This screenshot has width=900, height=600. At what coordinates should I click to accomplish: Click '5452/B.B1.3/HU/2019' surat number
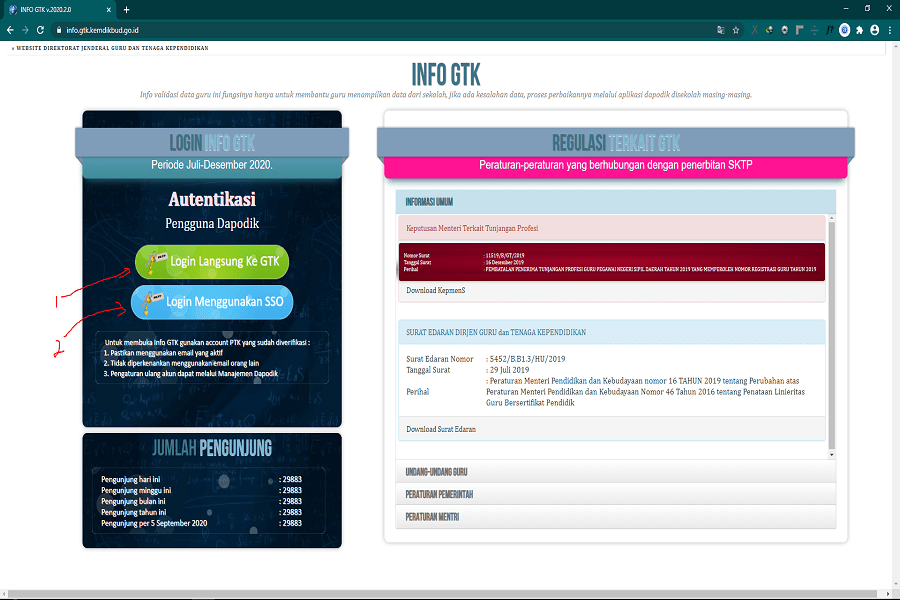[527, 359]
